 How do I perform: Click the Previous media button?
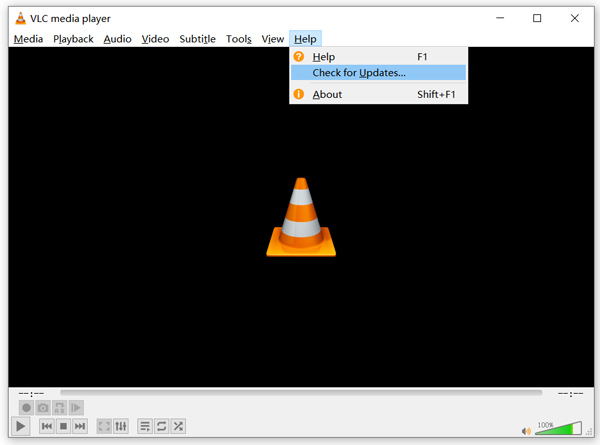(47, 426)
